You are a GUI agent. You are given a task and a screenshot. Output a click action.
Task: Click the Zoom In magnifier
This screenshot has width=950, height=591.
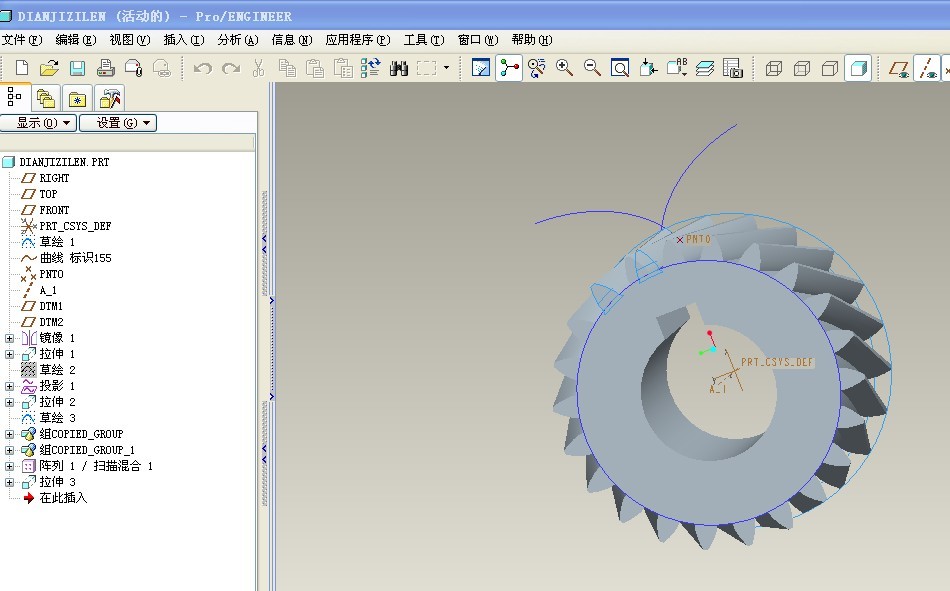[x=564, y=68]
